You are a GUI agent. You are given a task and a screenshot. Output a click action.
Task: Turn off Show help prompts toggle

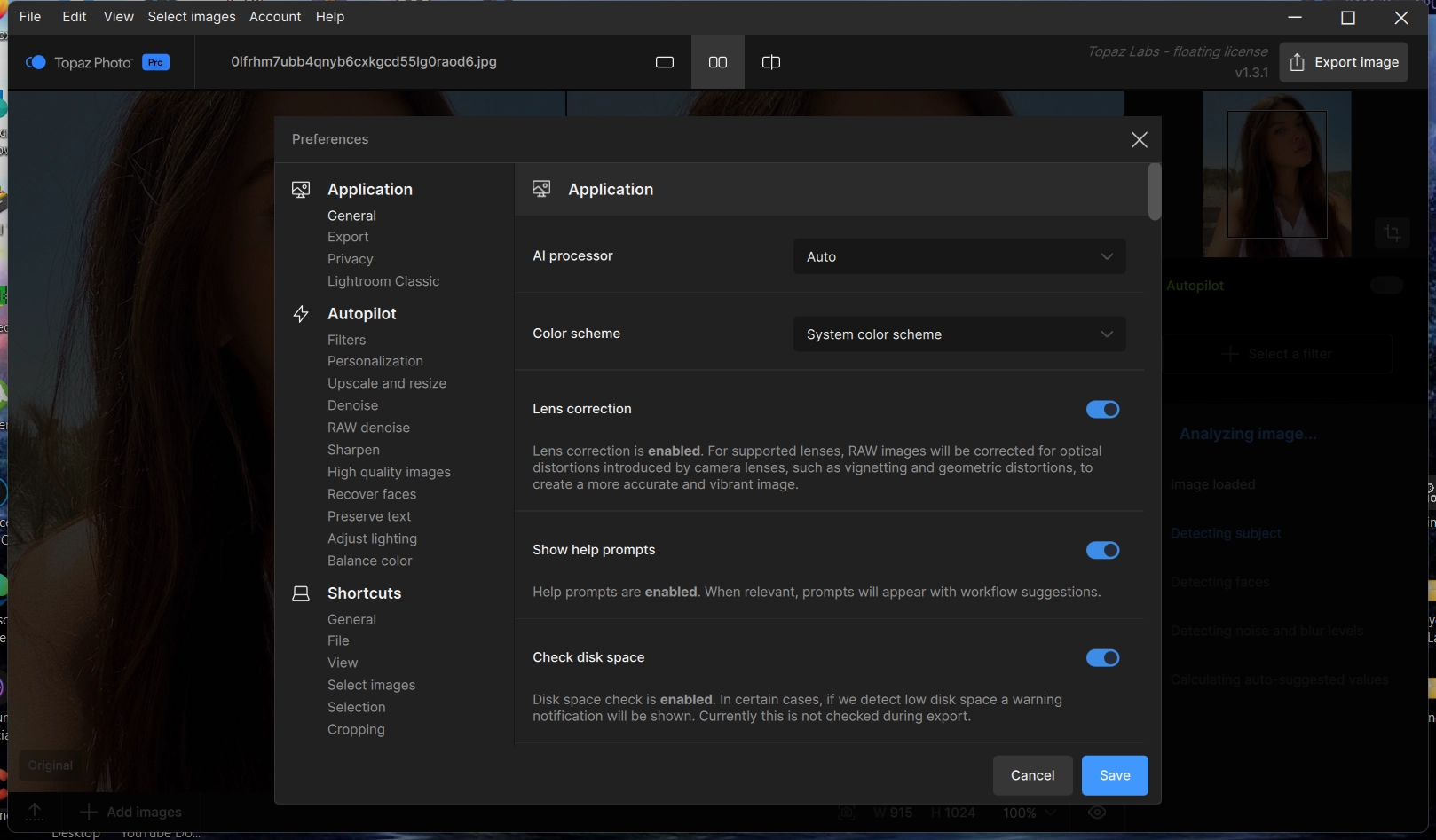(1102, 551)
